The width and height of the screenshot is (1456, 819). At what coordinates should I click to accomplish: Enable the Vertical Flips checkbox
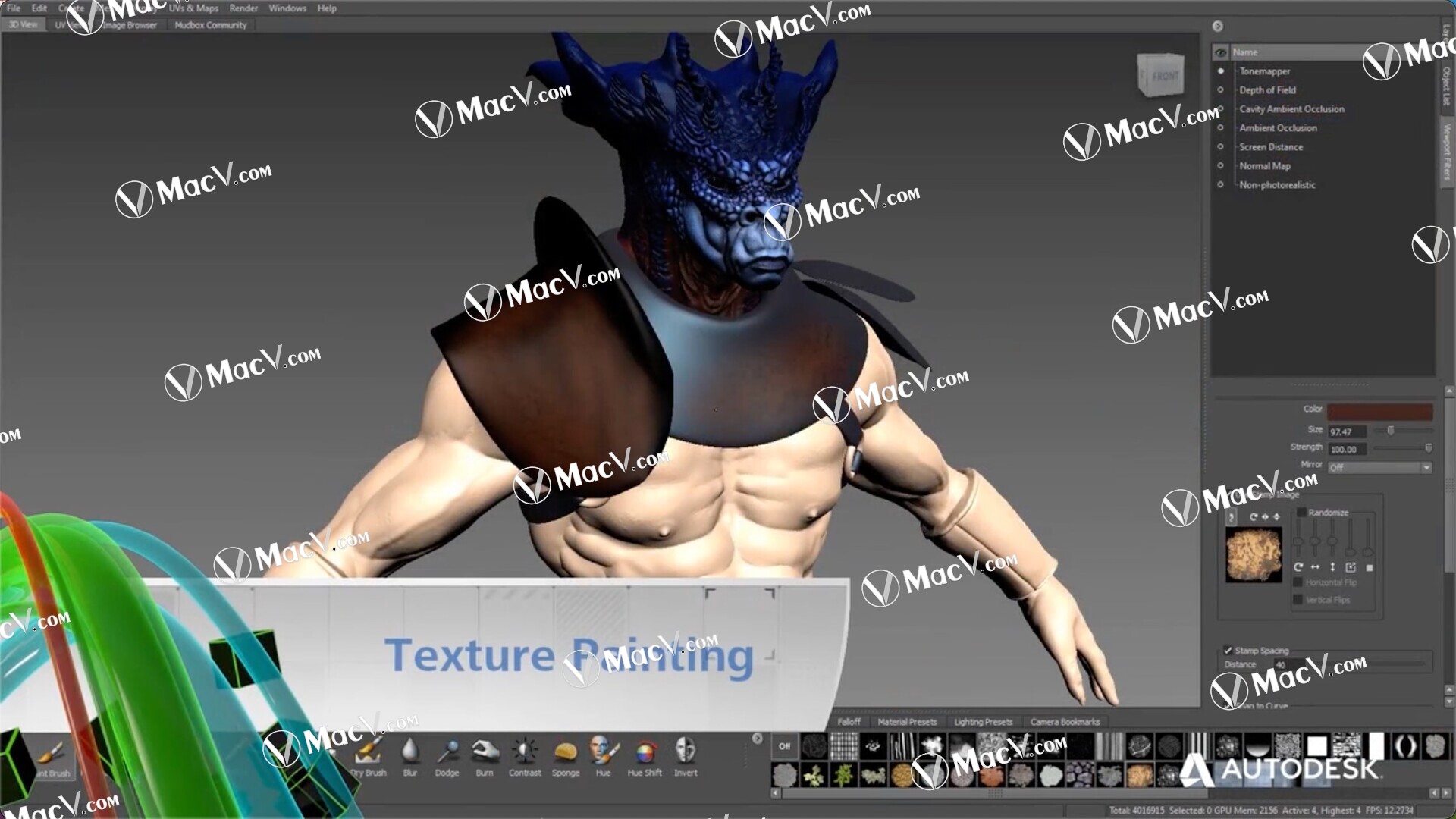pos(1298,600)
